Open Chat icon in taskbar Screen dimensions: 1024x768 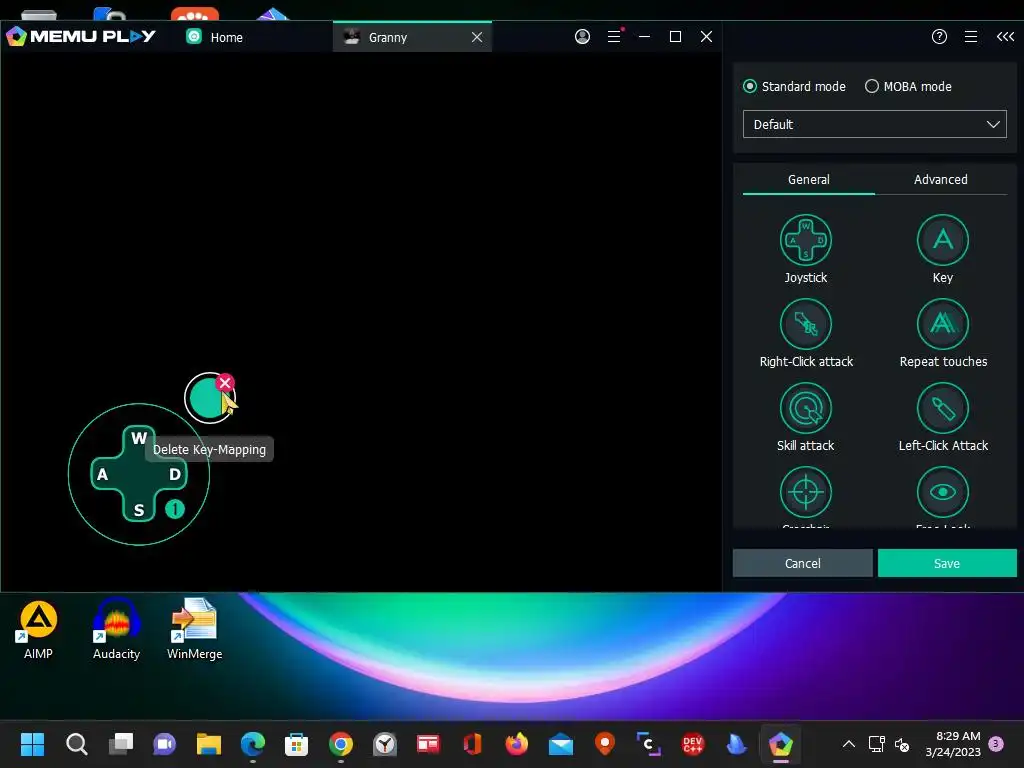point(165,744)
